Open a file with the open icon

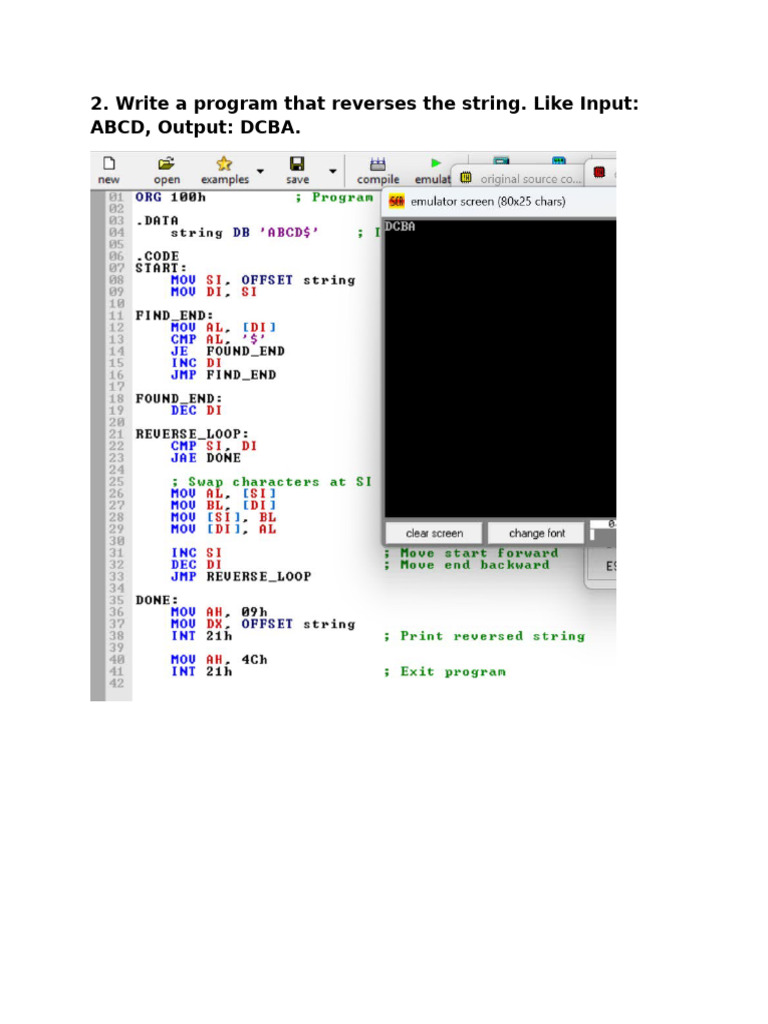coord(167,163)
